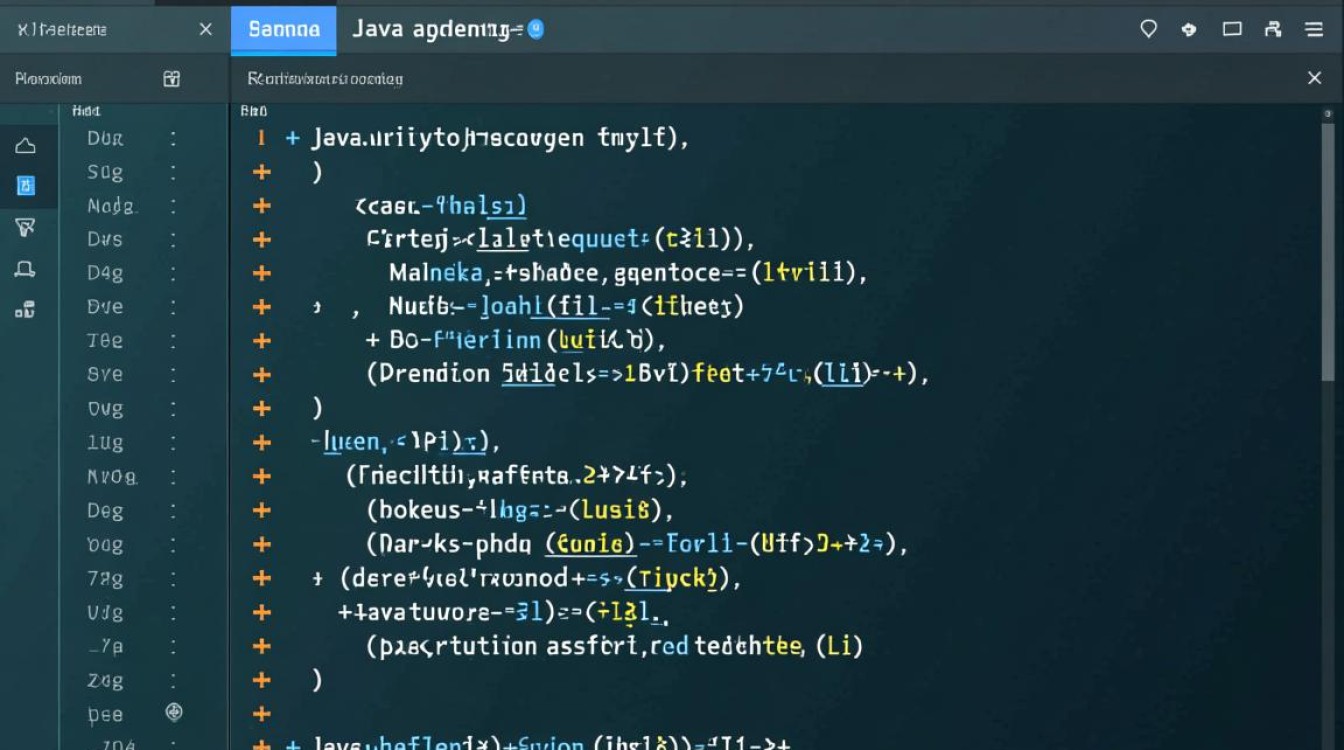Click the sync icon in the title bar
This screenshot has height=750, width=1344.
(1189, 29)
